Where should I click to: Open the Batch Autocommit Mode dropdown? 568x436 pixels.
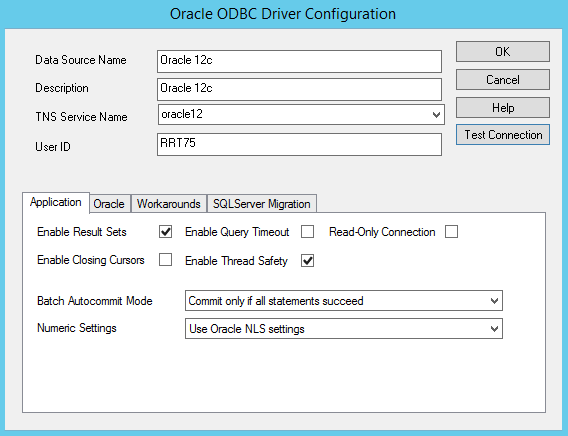coord(344,301)
